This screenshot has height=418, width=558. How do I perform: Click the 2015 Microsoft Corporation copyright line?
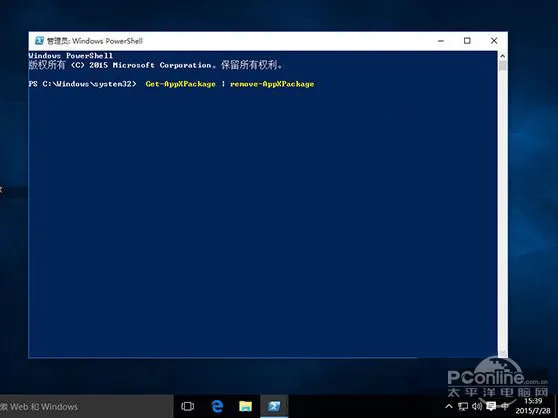click(x=156, y=65)
